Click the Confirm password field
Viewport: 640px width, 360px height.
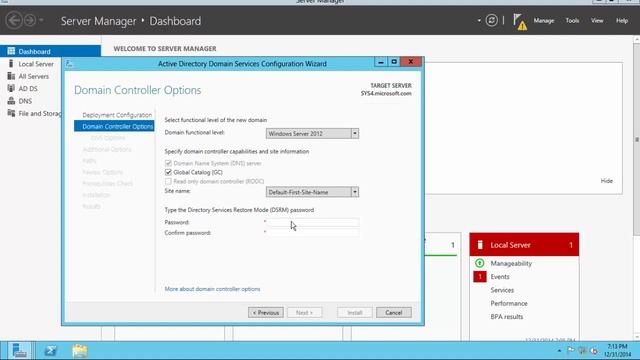click(x=313, y=233)
